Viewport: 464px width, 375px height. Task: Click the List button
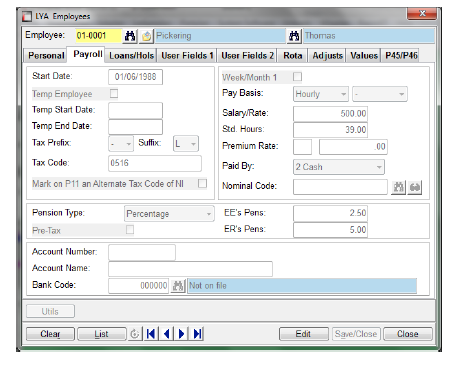point(101,334)
